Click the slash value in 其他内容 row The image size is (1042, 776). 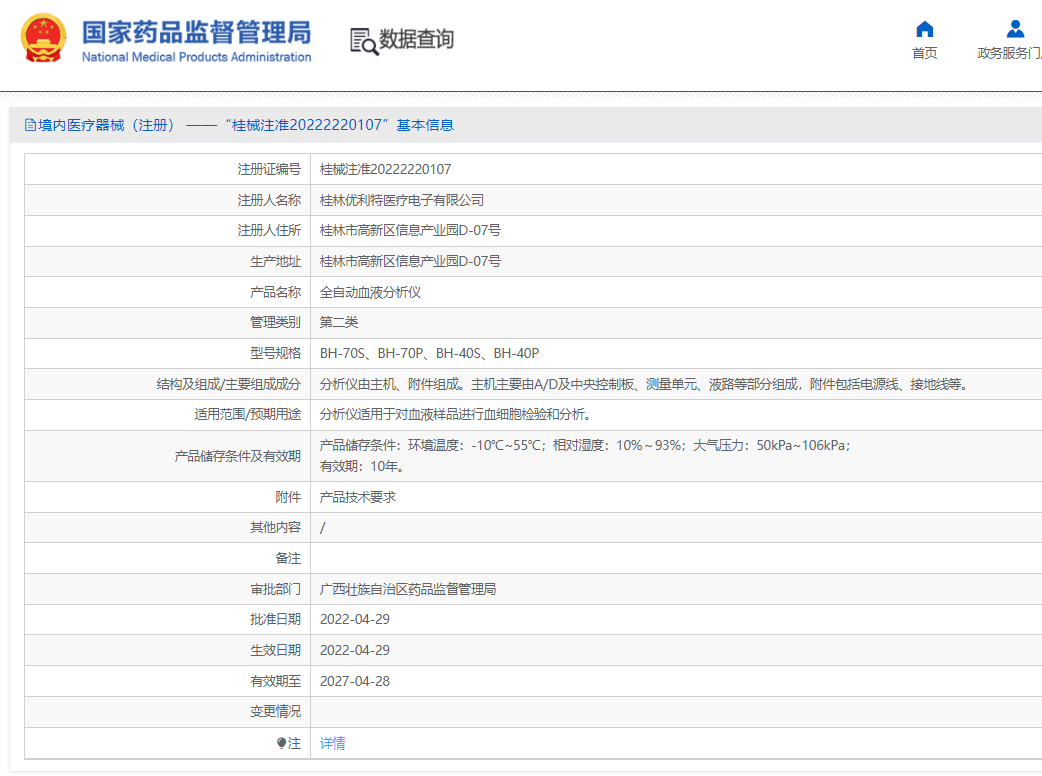click(322, 528)
